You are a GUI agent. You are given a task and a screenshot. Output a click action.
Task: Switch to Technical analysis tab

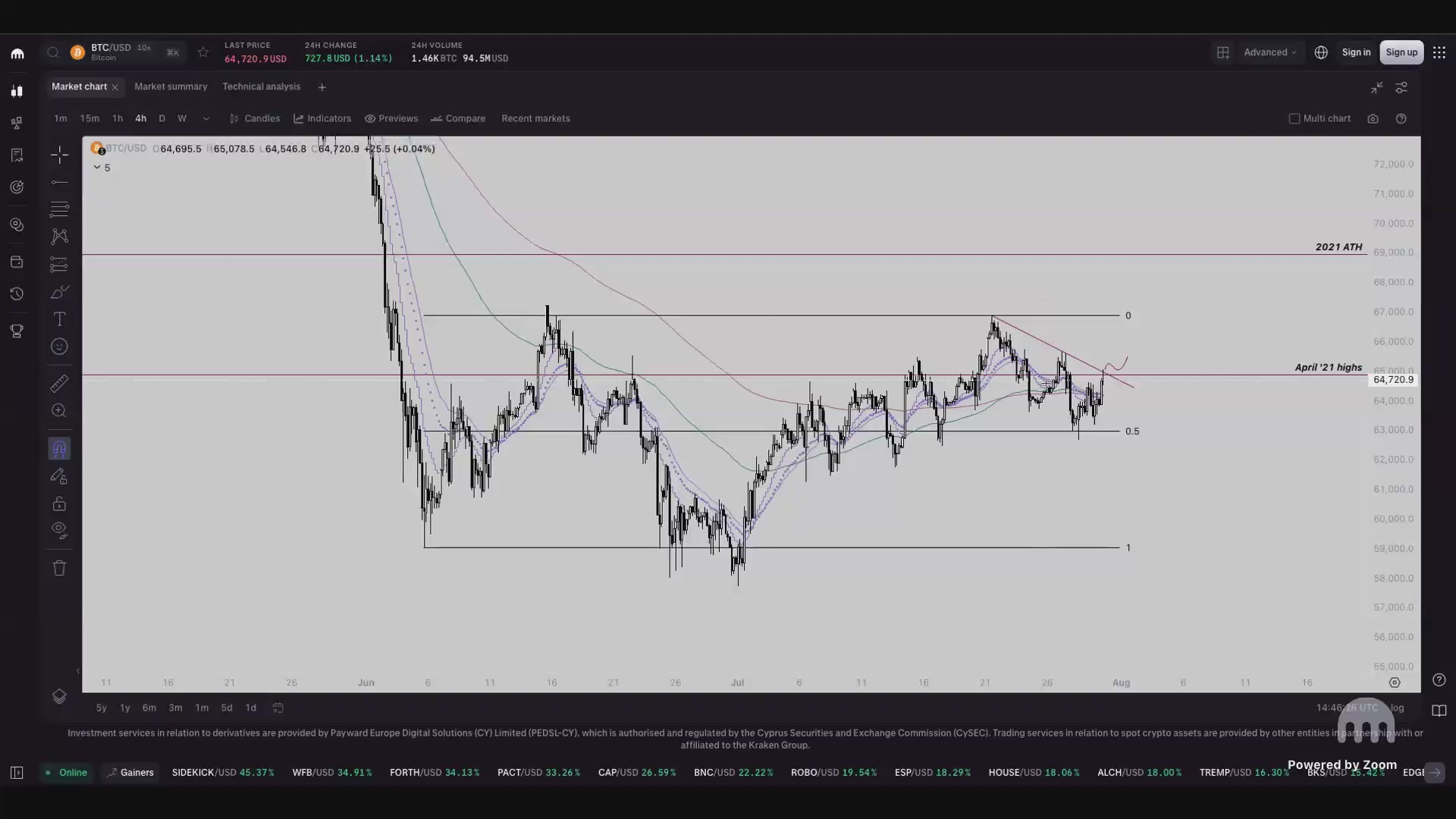click(x=261, y=86)
